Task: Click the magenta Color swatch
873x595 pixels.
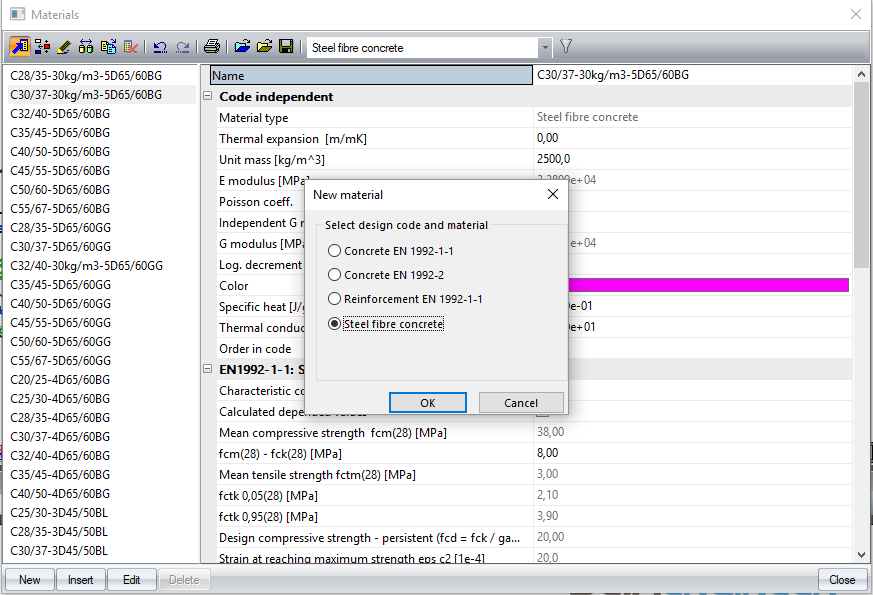Action: pos(700,286)
